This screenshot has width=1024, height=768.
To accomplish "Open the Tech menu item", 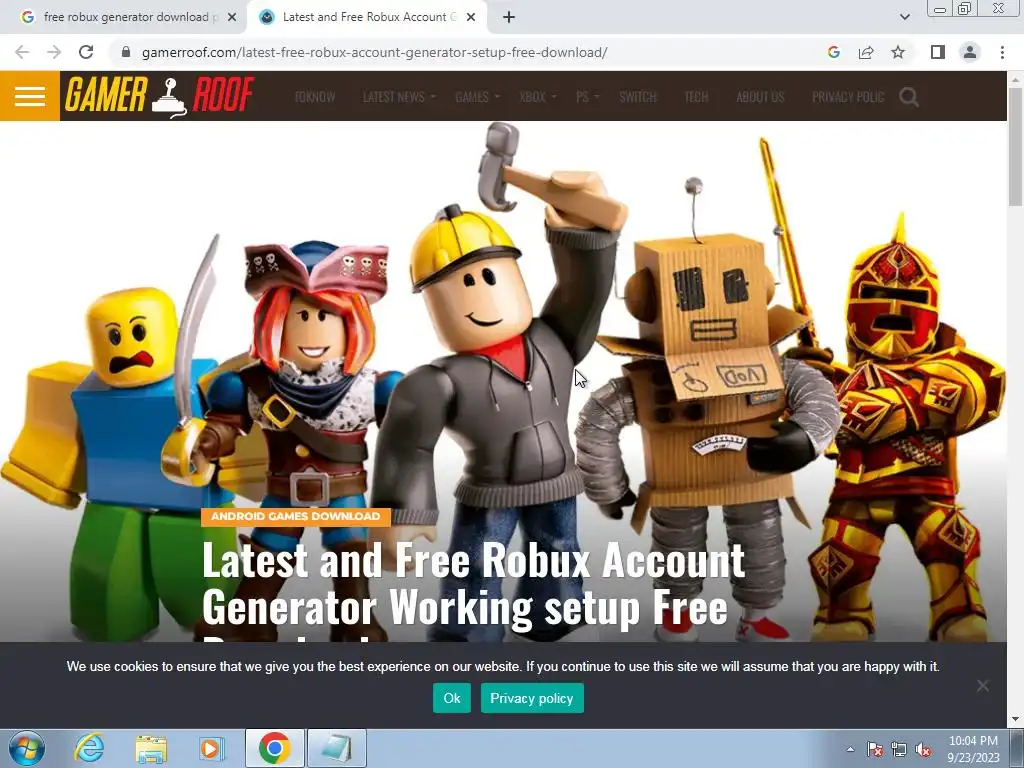I will [x=696, y=97].
